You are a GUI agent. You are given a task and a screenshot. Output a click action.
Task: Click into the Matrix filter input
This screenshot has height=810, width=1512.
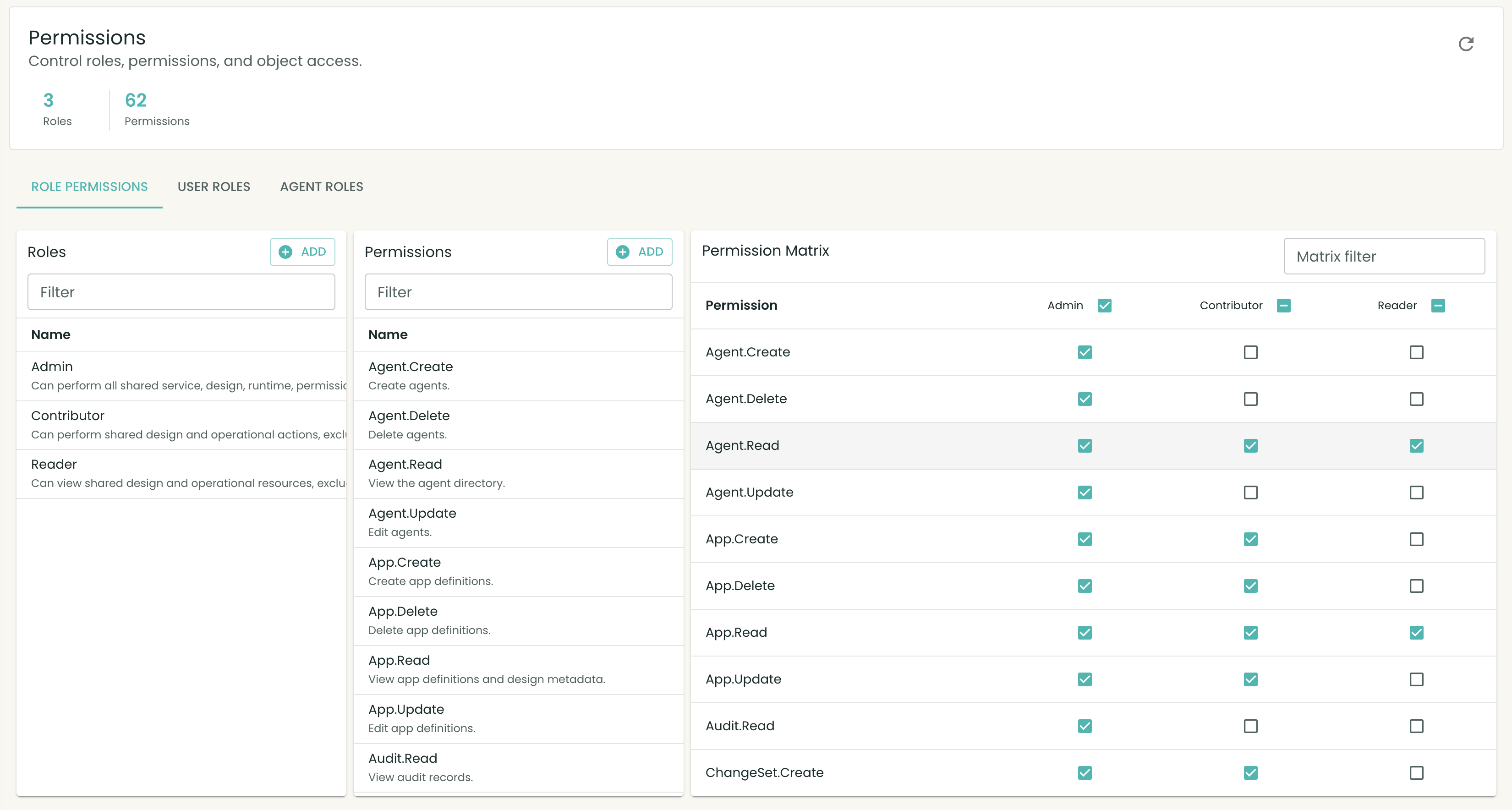[1384, 256]
